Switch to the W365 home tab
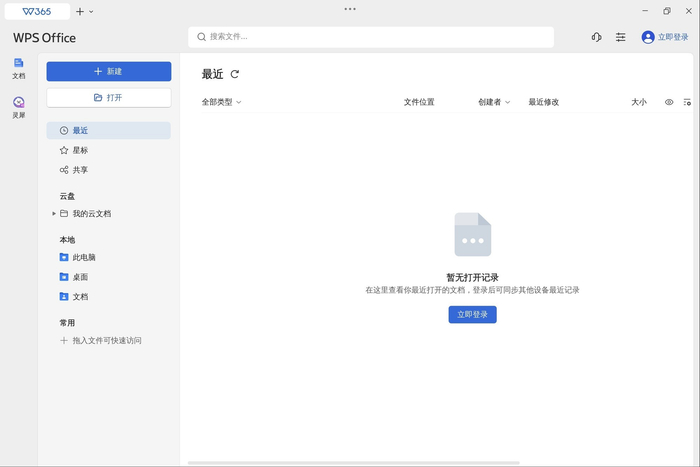700x467 pixels. coord(38,11)
